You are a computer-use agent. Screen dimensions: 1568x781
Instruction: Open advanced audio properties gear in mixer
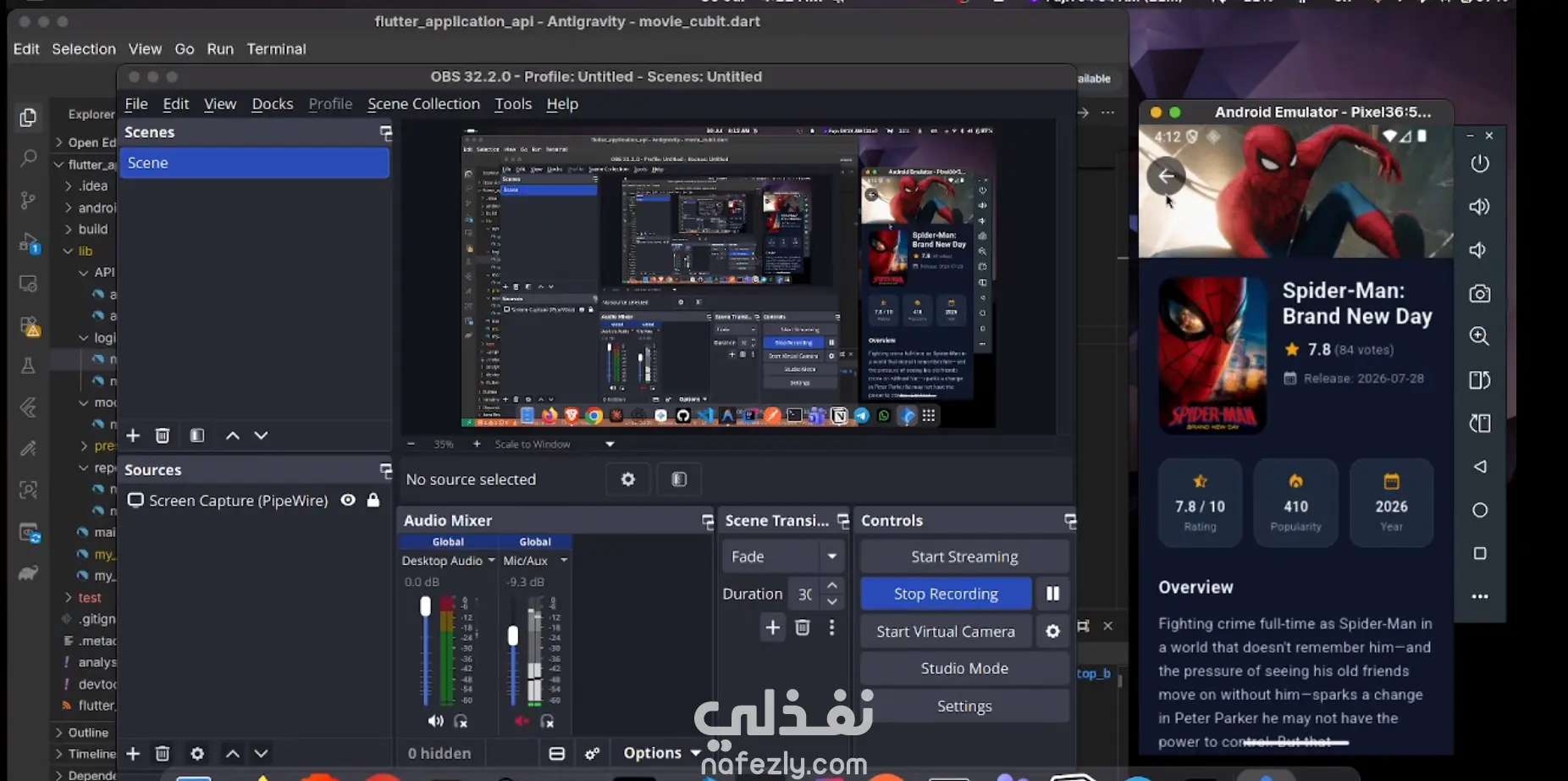pyautogui.click(x=593, y=753)
